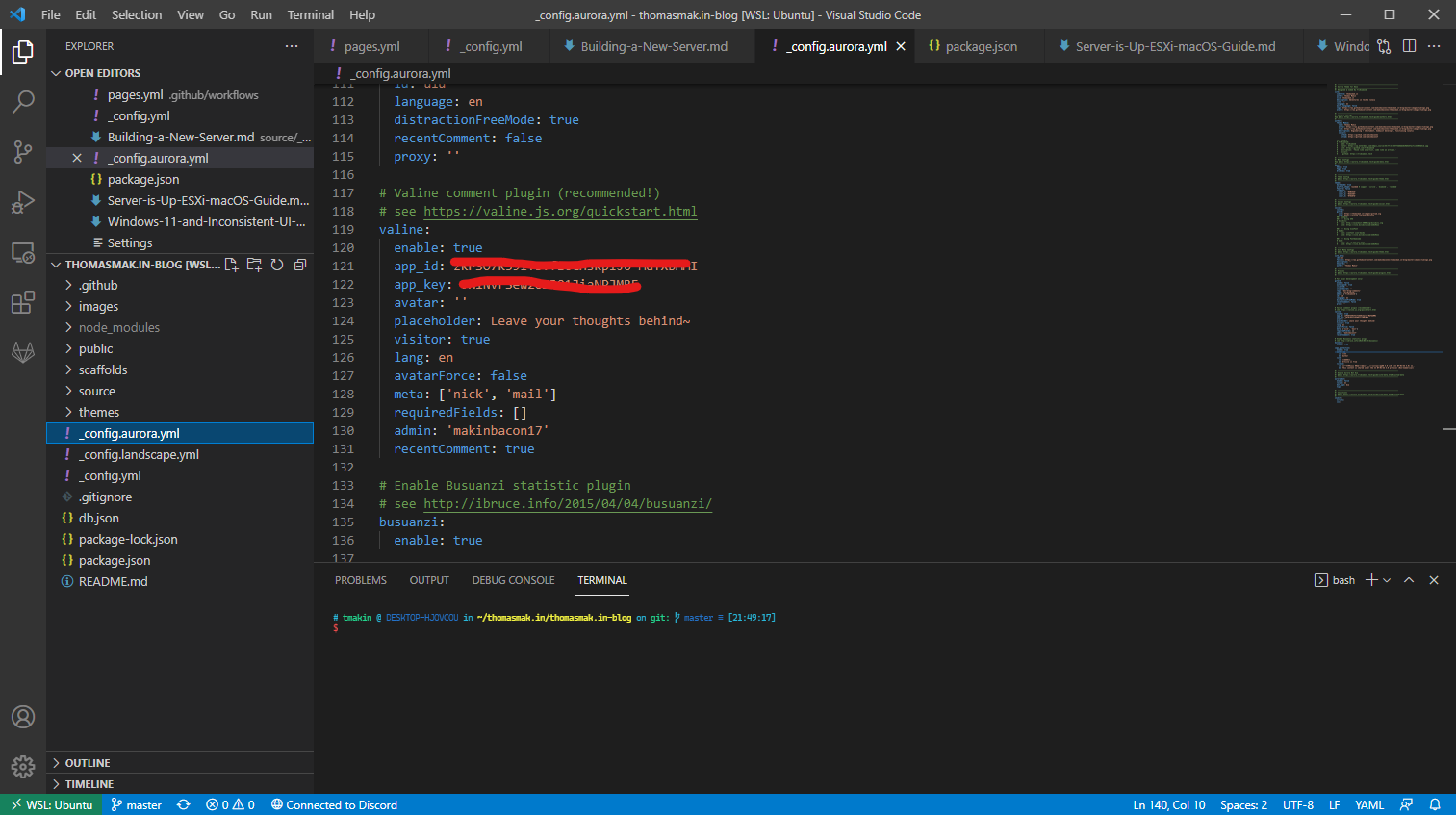This screenshot has width=1456, height=815.
Task: Open the feedback icon in status bar
Action: pos(1407,804)
